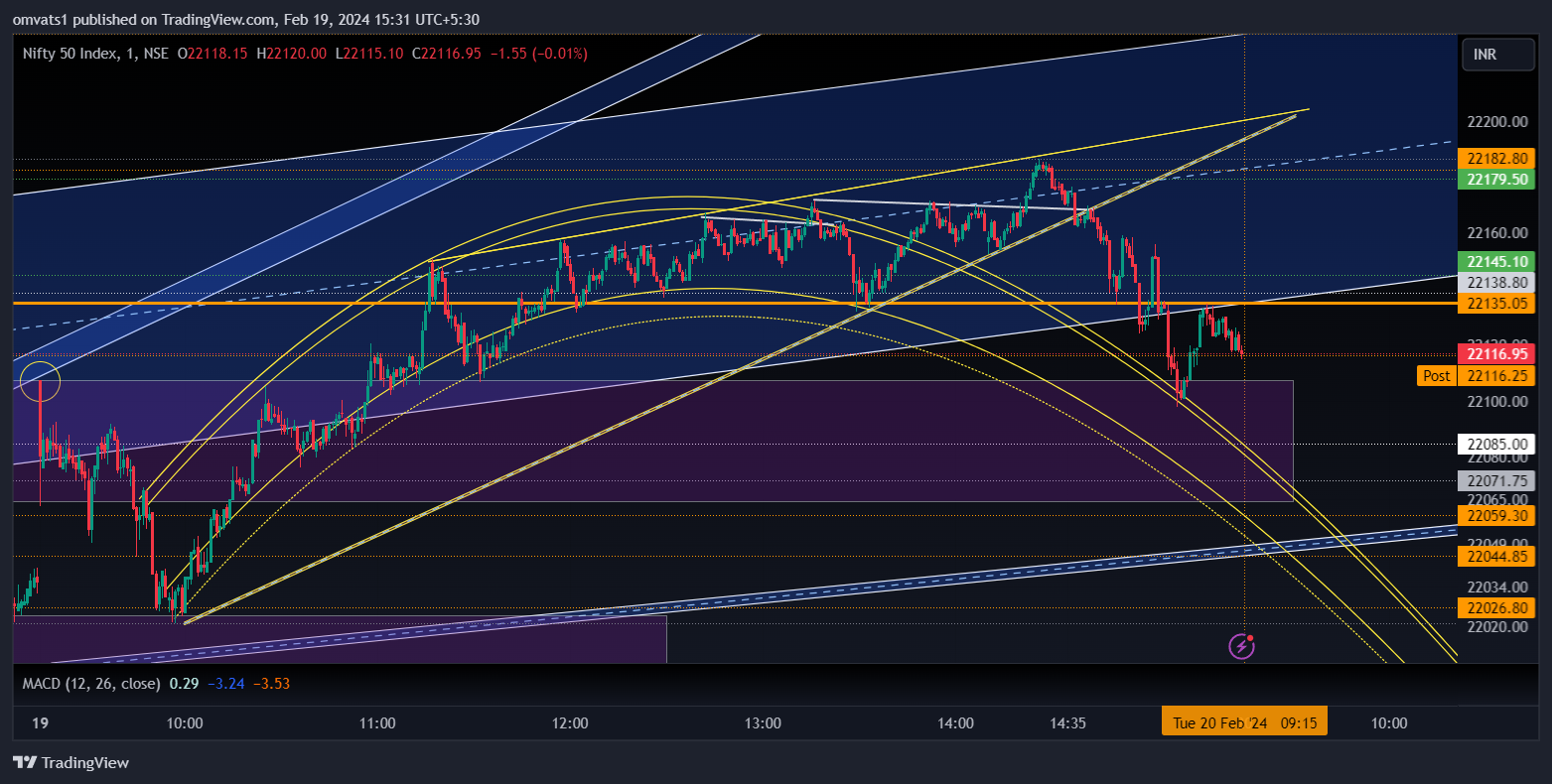The image size is (1552, 784).
Task: Click the high value H22120.00
Action: pyautogui.click(x=291, y=54)
